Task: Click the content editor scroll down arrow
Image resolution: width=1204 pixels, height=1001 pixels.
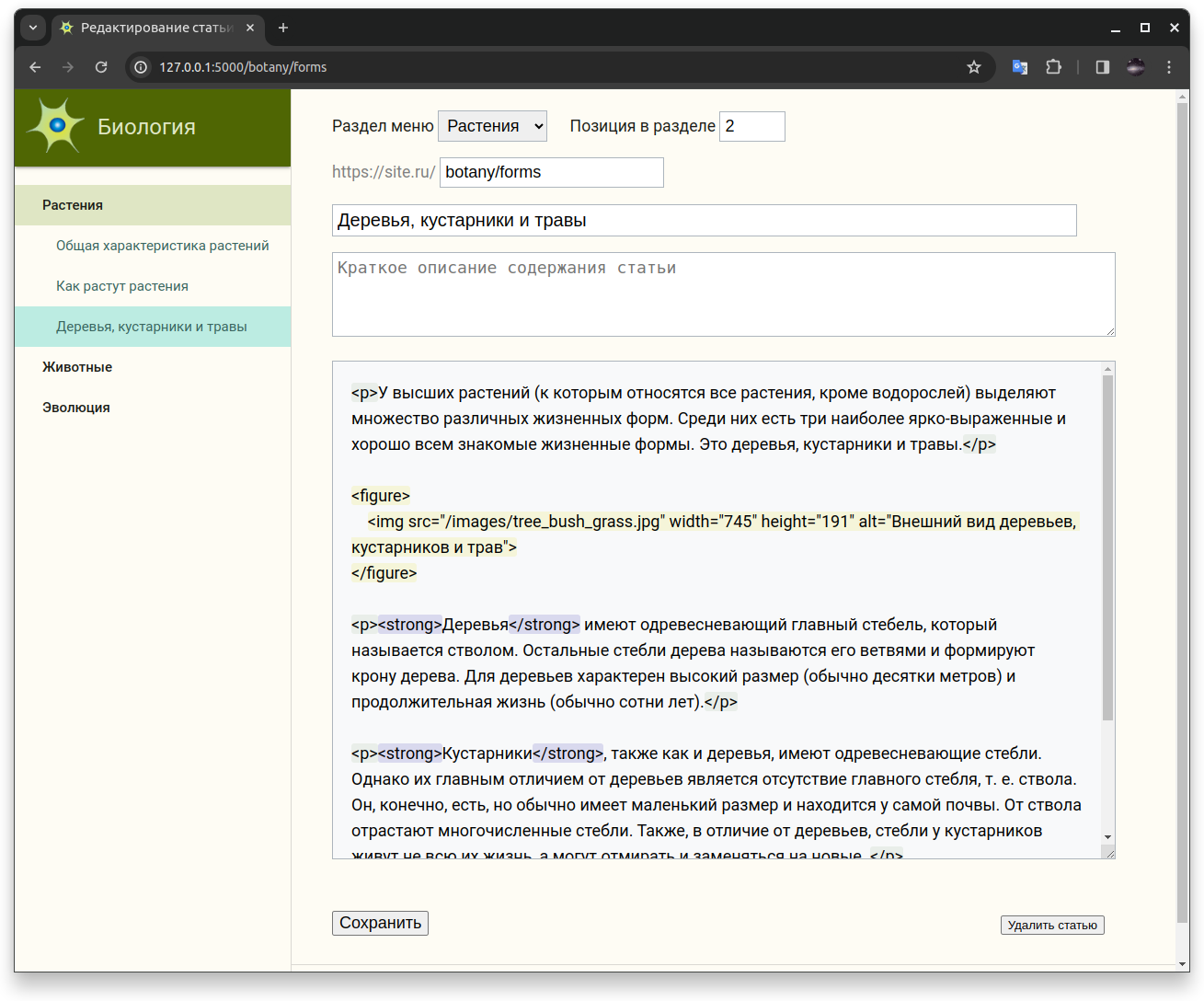Action: tap(1107, 837)
